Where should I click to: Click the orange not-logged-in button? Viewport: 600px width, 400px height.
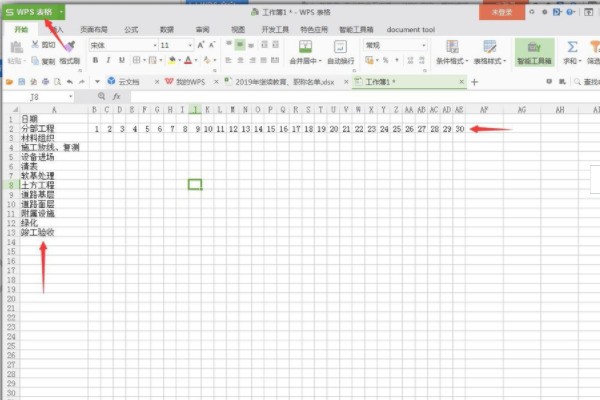[502, 12]
